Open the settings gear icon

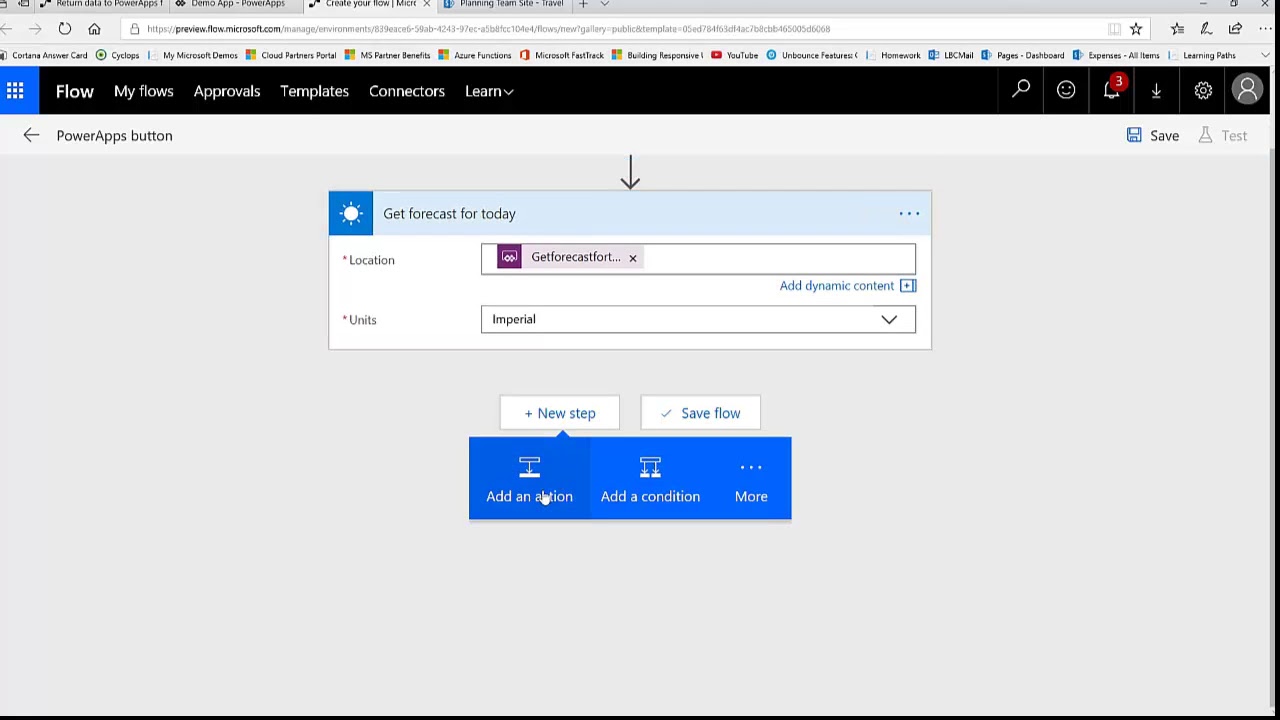(x=1203, y=90)
